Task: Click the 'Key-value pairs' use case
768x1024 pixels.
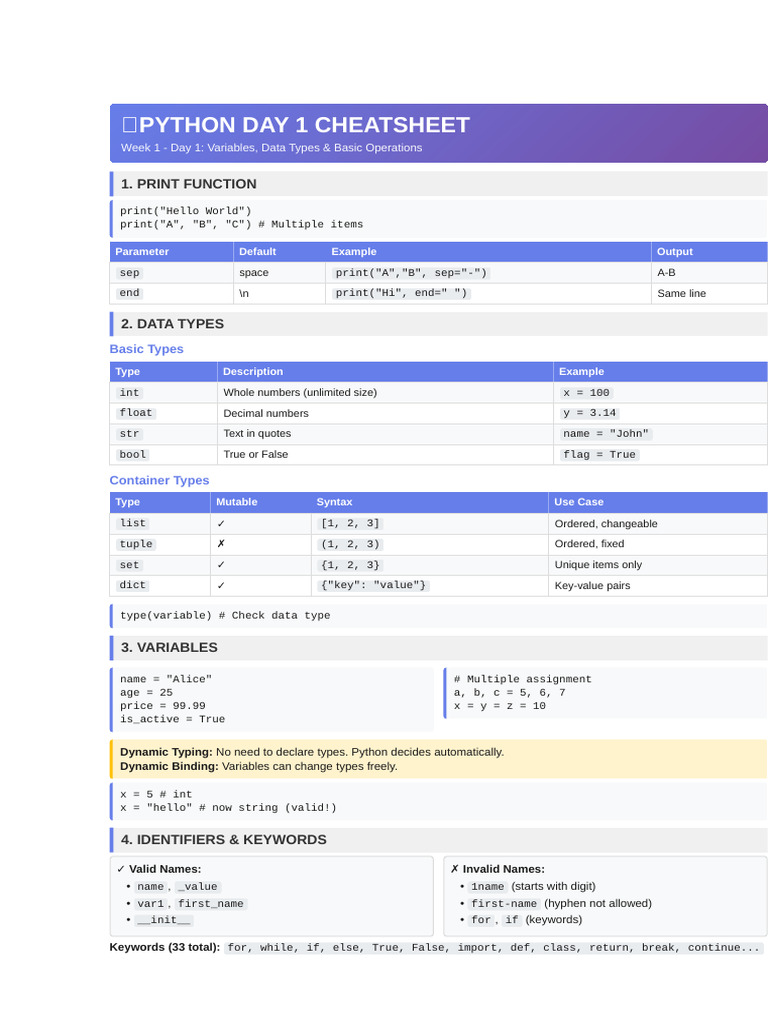Action: (592, 586)
